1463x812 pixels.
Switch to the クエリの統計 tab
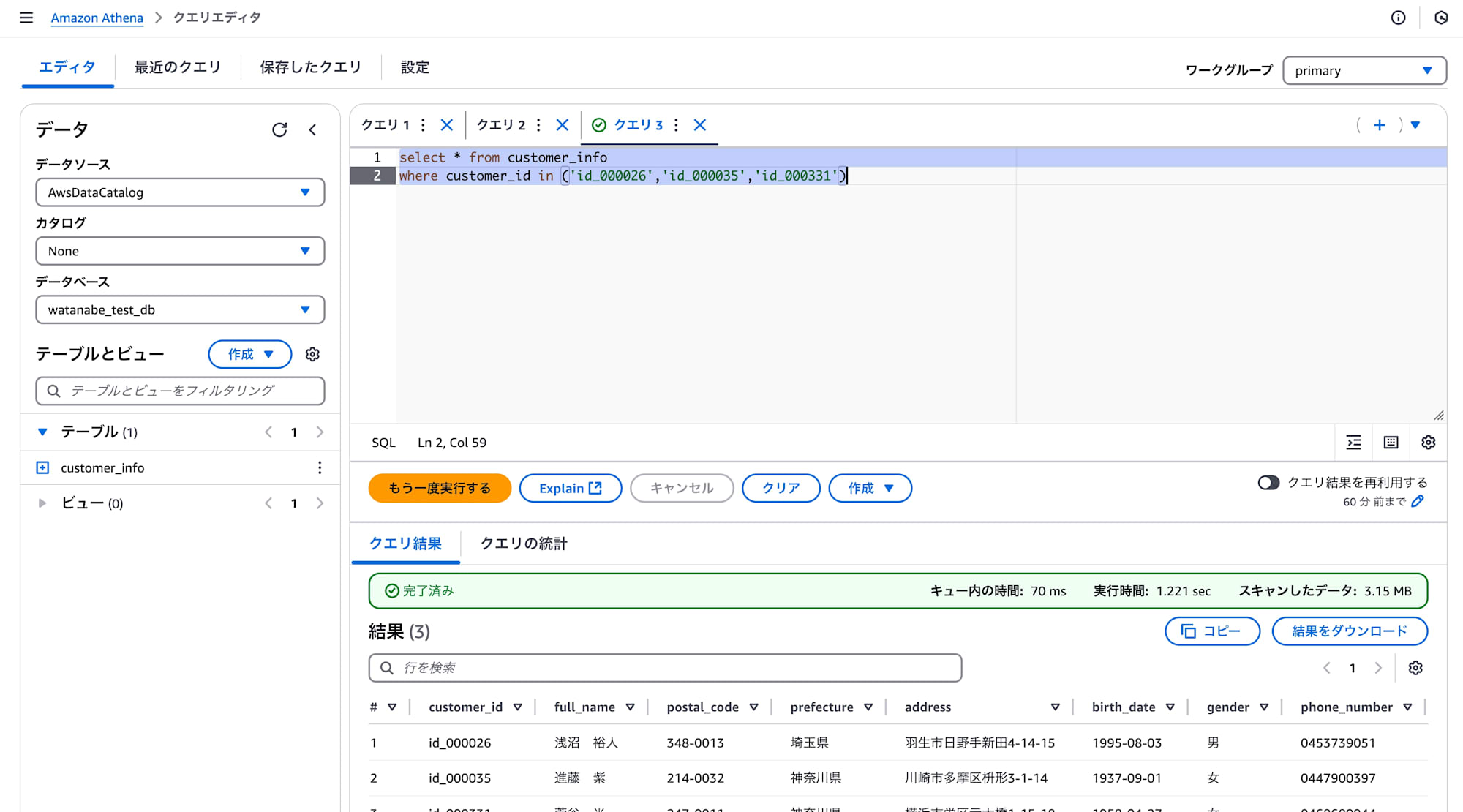(524, 544)
